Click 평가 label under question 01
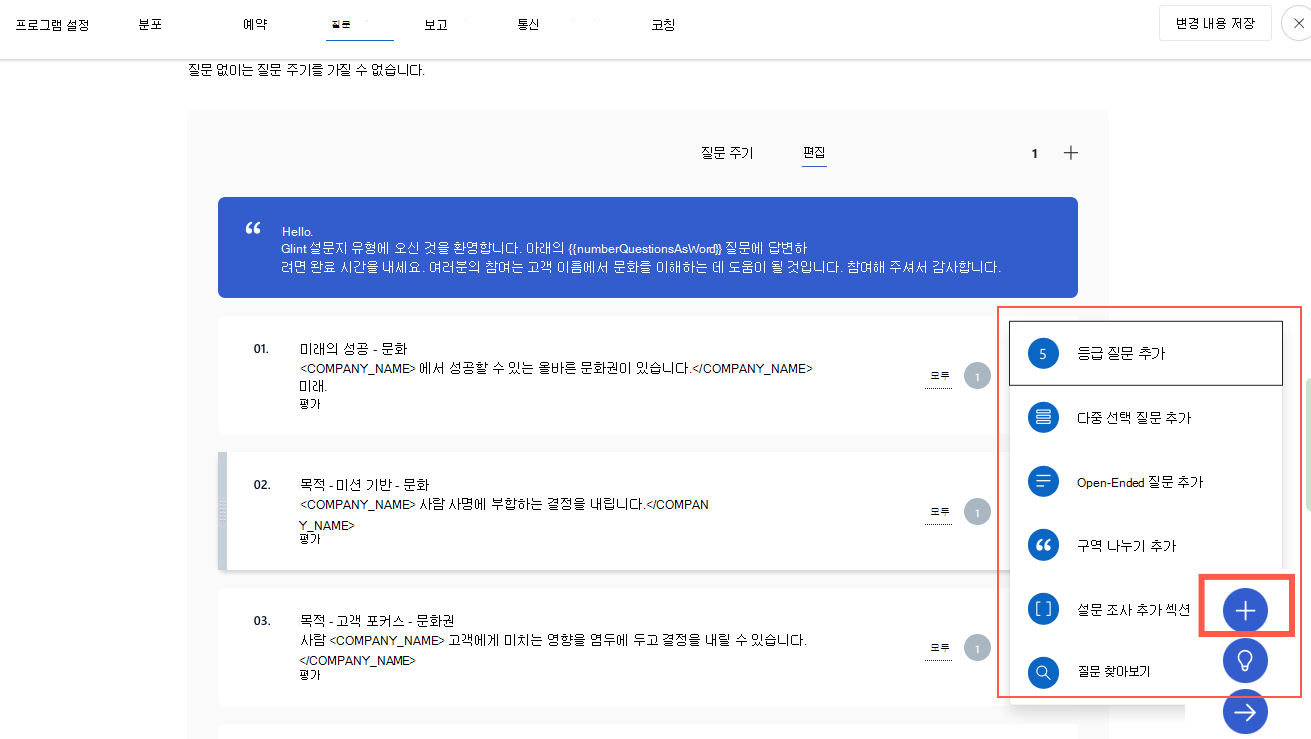Image resolution: width=1311 pixels, height=739 pixels. (310, 404)
